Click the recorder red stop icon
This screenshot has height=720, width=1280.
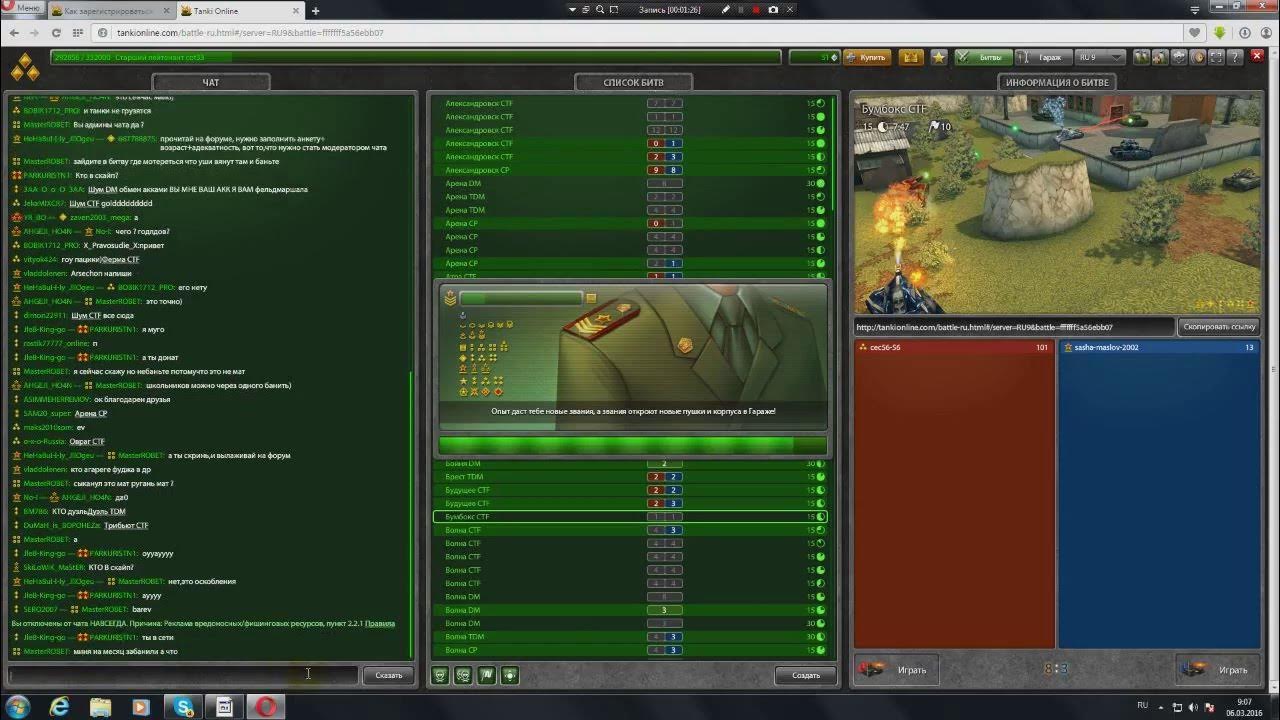tap(757, 9)
